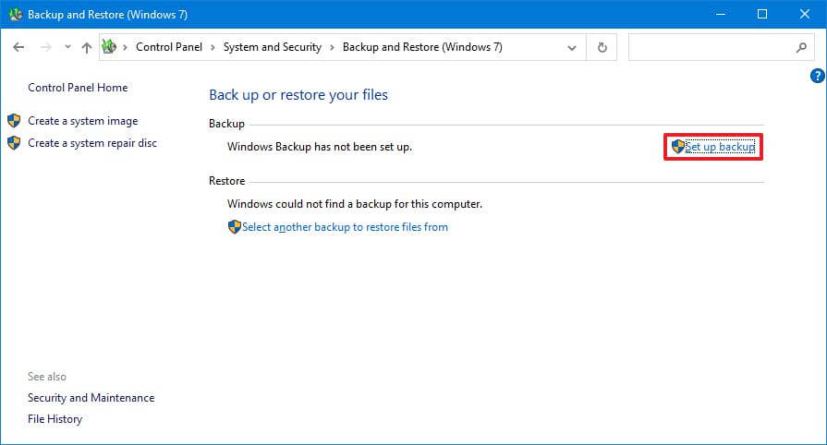
Task: Click the Set up backup link
Action: [x=719, y=147]
